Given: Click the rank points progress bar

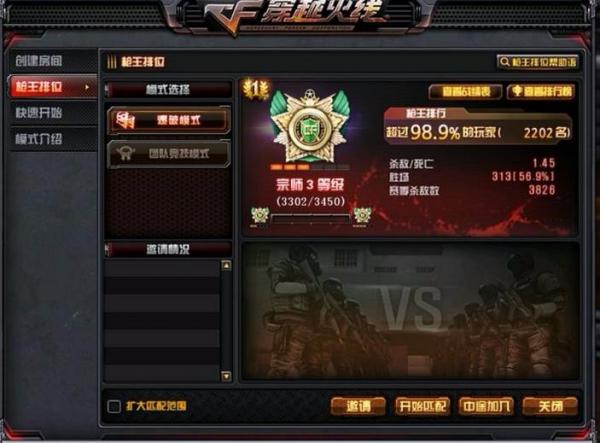Looking at the screenshot, I should coord(310,219).
